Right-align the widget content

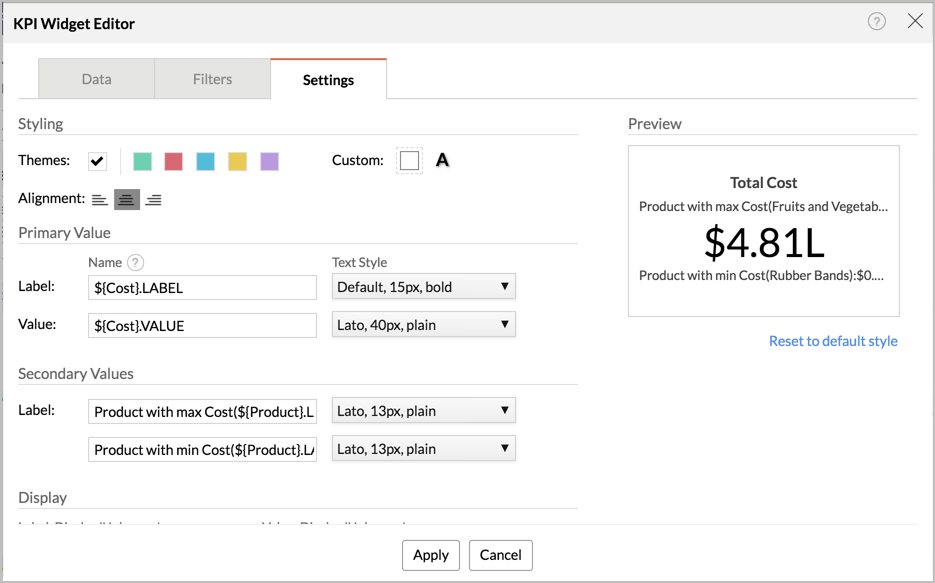coord(153,199)
